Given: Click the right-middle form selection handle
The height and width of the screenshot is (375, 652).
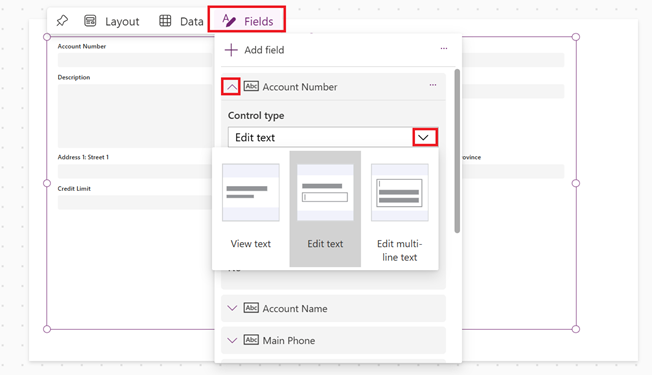Looking at the screenshot, I should point(575,183).
